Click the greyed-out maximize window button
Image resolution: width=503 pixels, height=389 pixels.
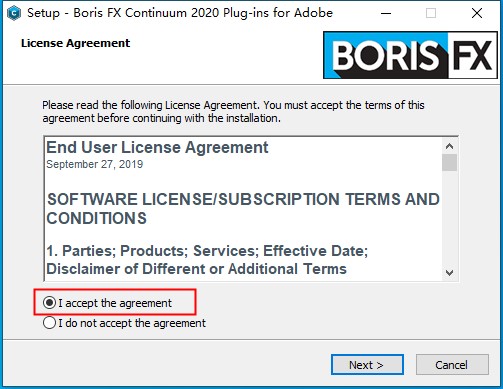[x=431, y=13]
